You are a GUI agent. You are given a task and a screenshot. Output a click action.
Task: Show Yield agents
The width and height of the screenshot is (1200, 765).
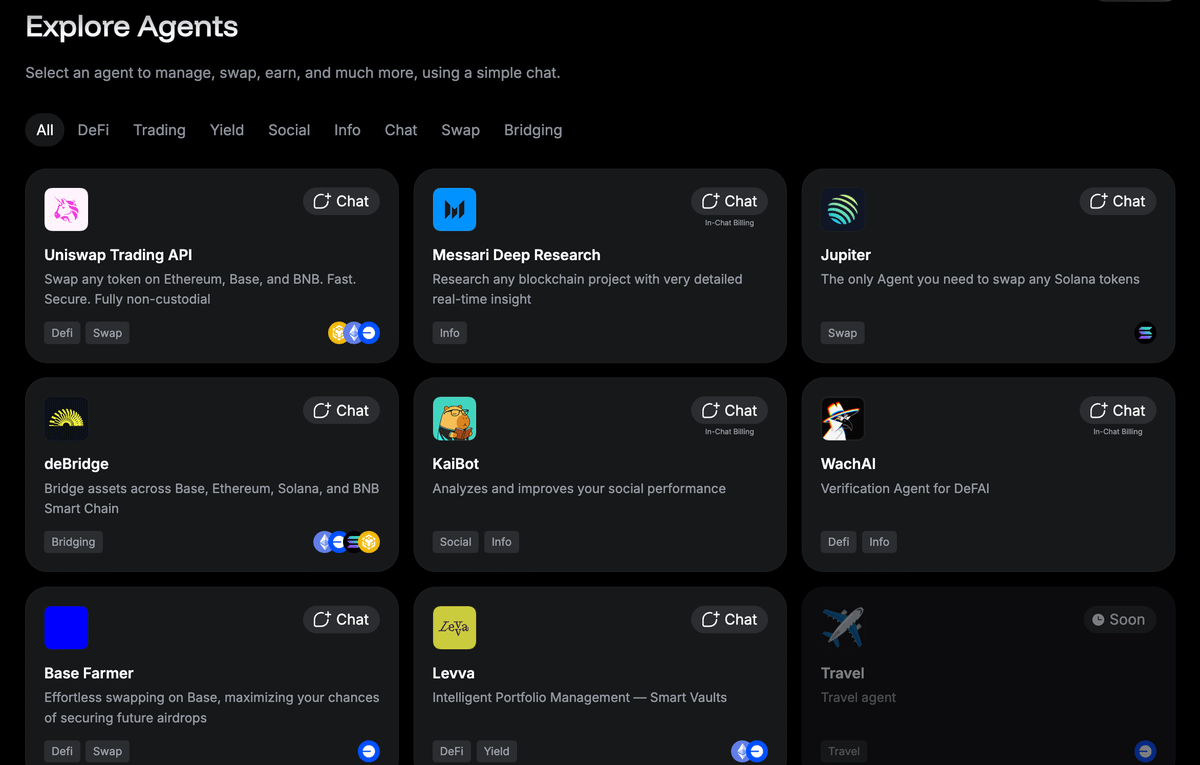[227, 130]
